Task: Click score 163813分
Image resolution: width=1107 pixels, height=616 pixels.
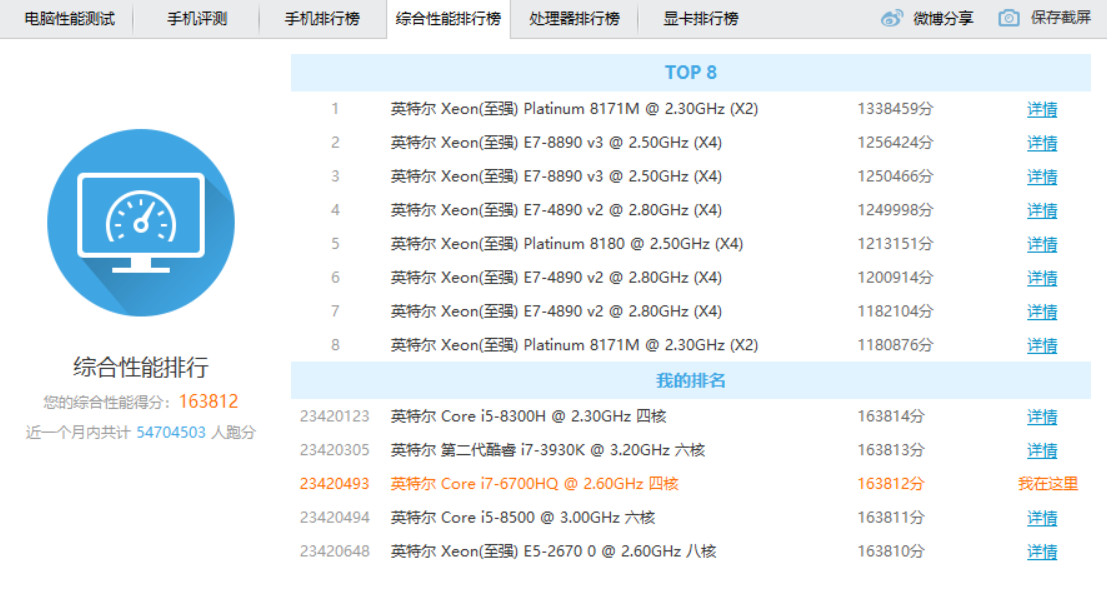Action: 891,450
